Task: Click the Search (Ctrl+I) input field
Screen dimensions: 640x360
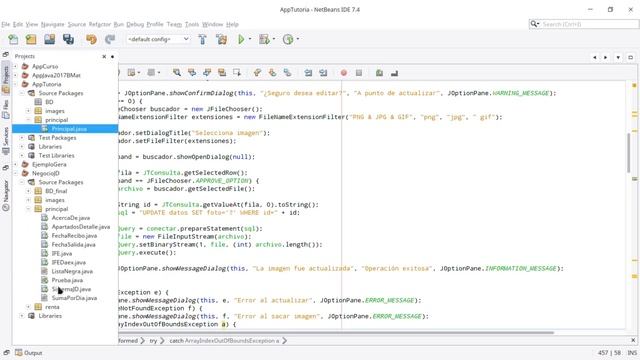Action: [x=589, y=24]
